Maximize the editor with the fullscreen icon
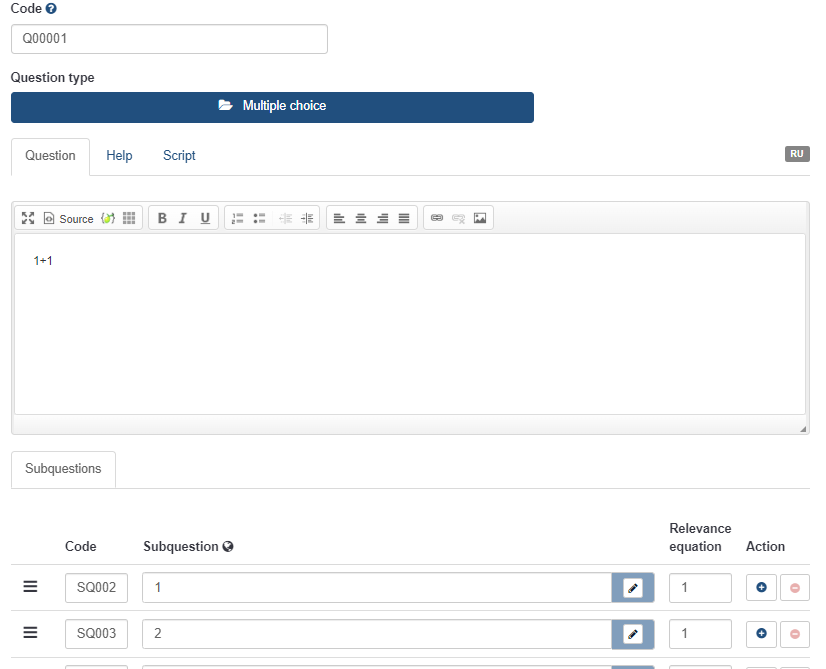Viewport: 826px width, 669px height. pos(28,218)
